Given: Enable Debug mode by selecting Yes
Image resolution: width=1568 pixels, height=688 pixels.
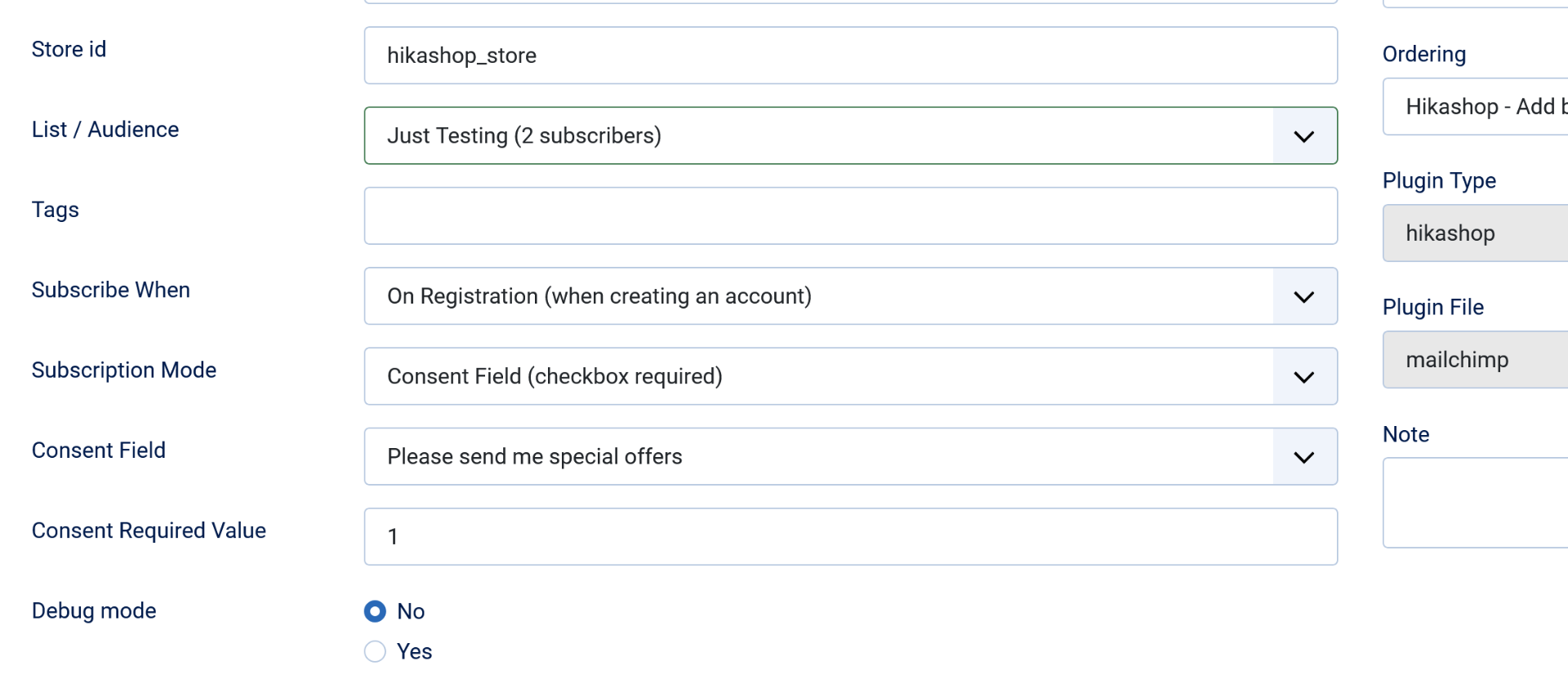Looking at the screenshot, I should [x=375, y=651].
